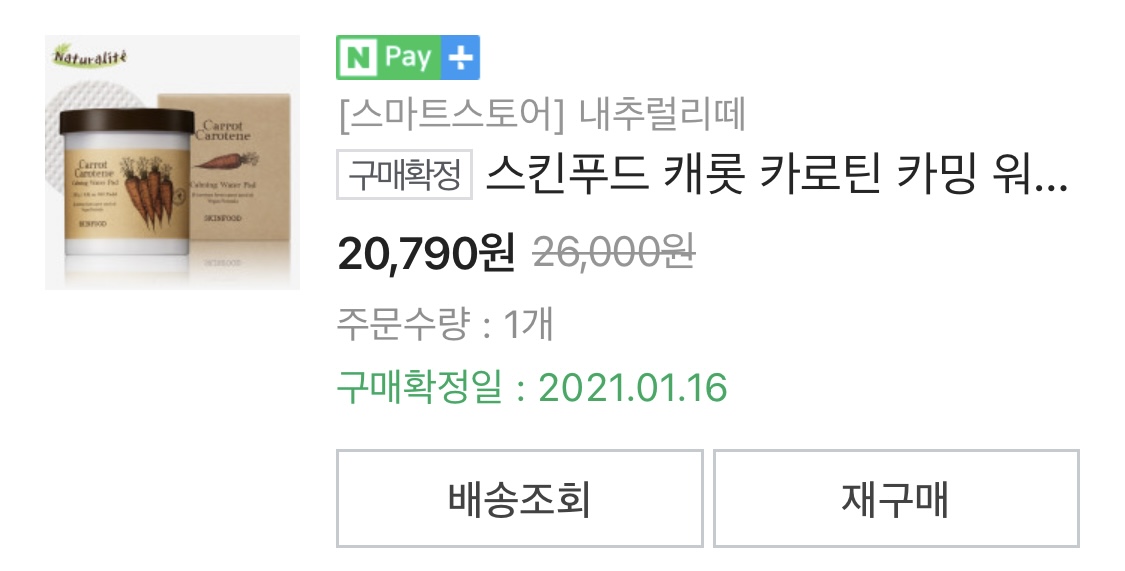The height and width of the screenshot is (571, 1125).
Task: Click the 내추럴리떼 seller name text
Action: point(662,115)
